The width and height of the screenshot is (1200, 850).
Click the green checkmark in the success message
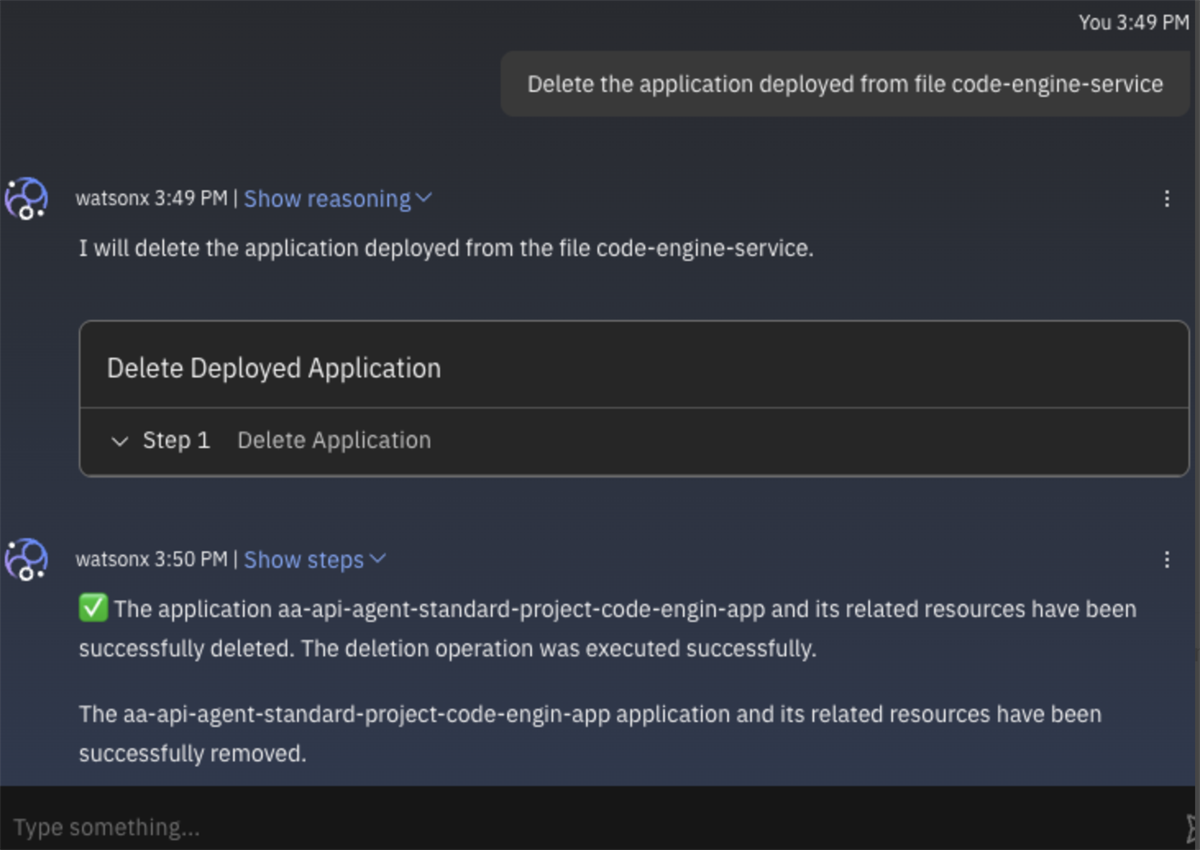91,607
